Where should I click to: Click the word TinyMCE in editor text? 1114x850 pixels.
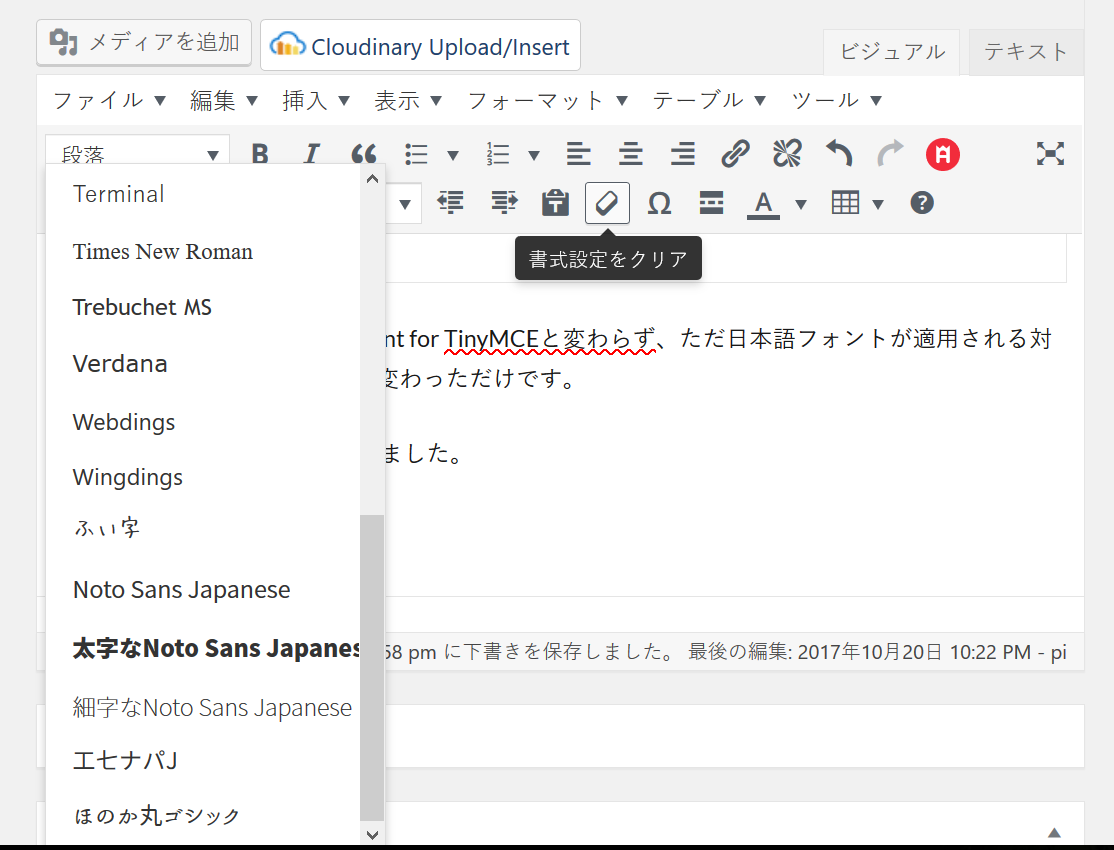(x=491, y=338)
